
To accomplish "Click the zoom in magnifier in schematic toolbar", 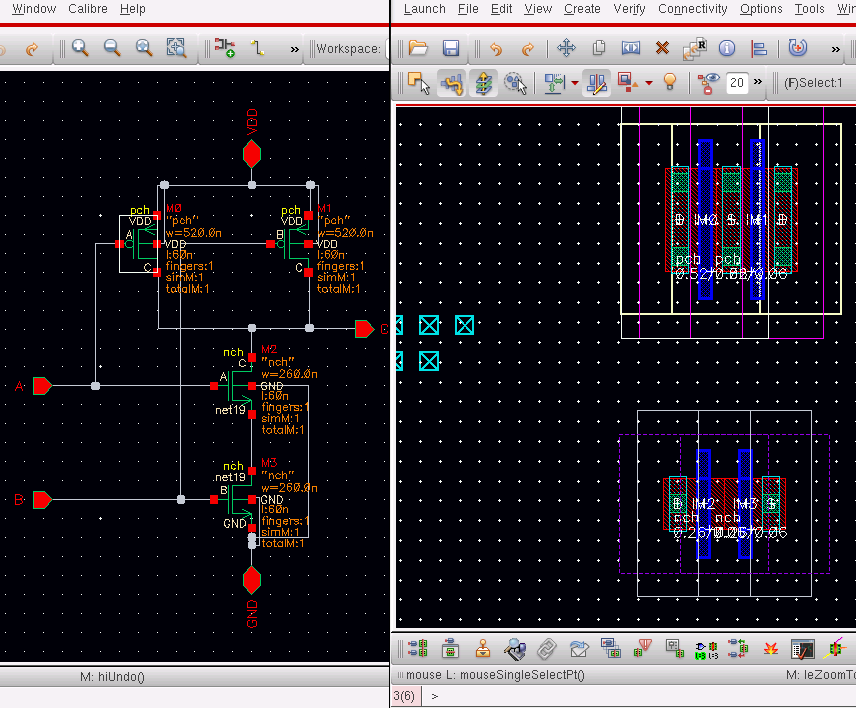I will pyautogui.click(x=80, y=48).
